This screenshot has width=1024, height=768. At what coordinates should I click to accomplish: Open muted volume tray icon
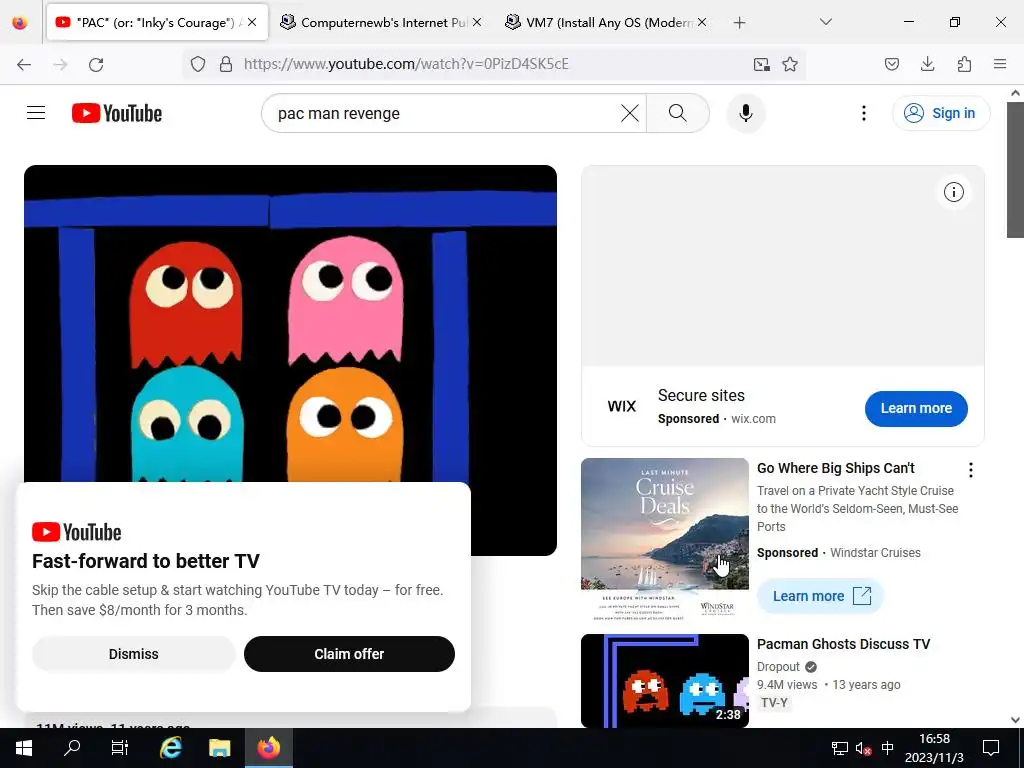pyautogui.click(x=863, y=748)
